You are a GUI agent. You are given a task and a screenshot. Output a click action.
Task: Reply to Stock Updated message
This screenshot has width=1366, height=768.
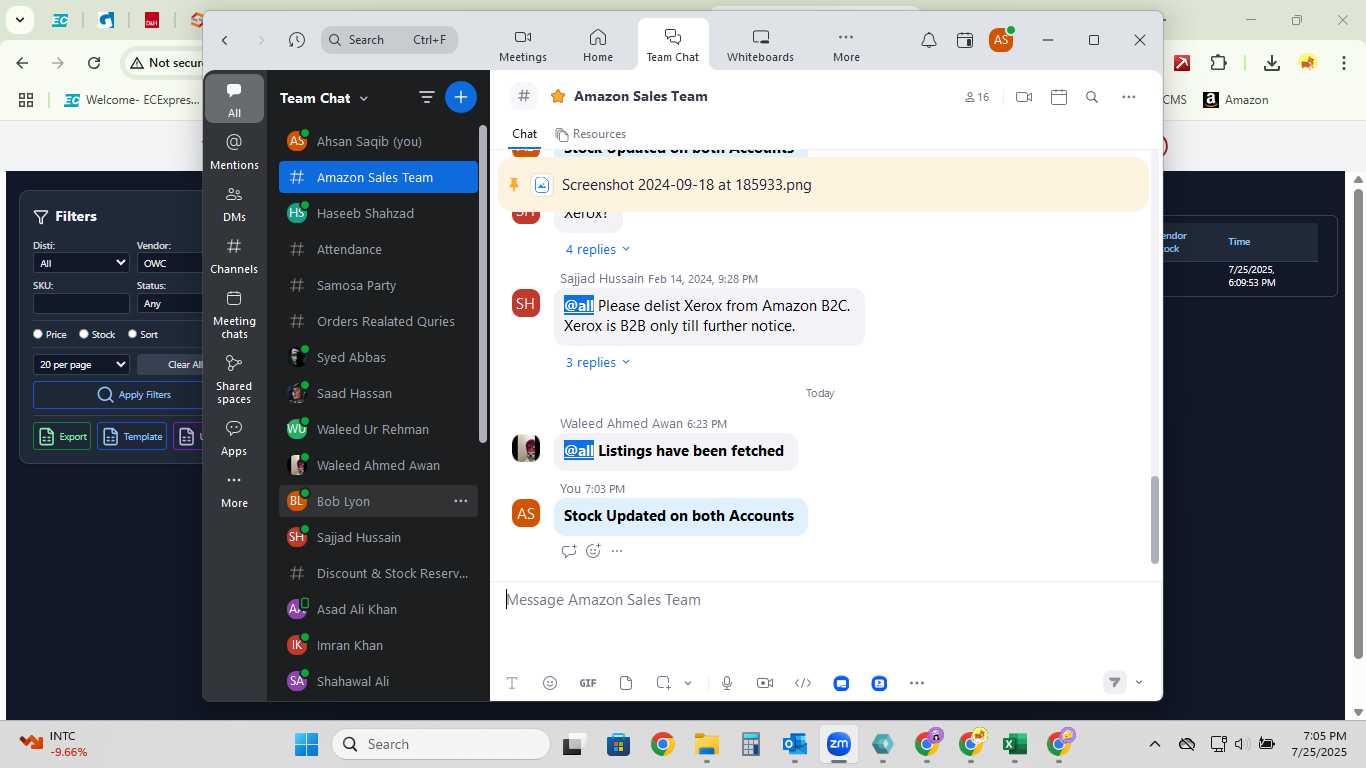tap(569, 551)
